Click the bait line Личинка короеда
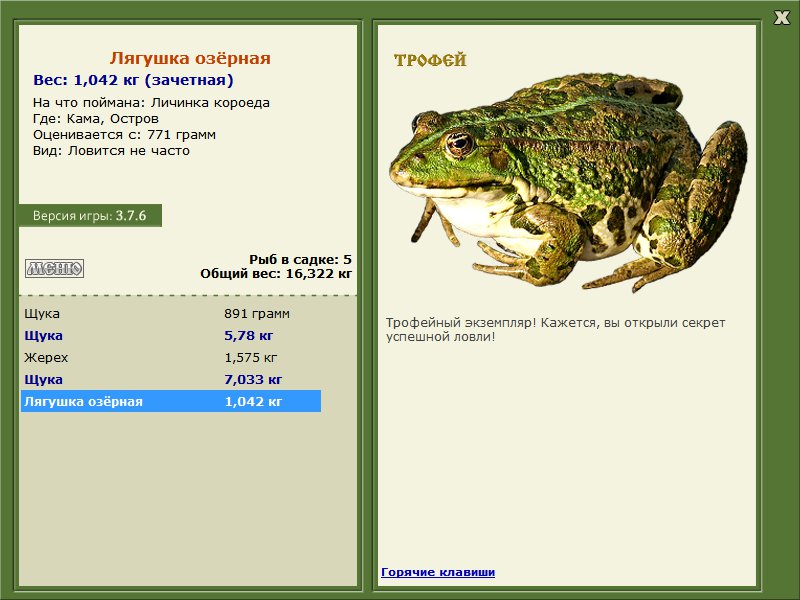Image resolution: width=800 pixels, height=600 pixels. pyautogui.click(x=151, y=103)
